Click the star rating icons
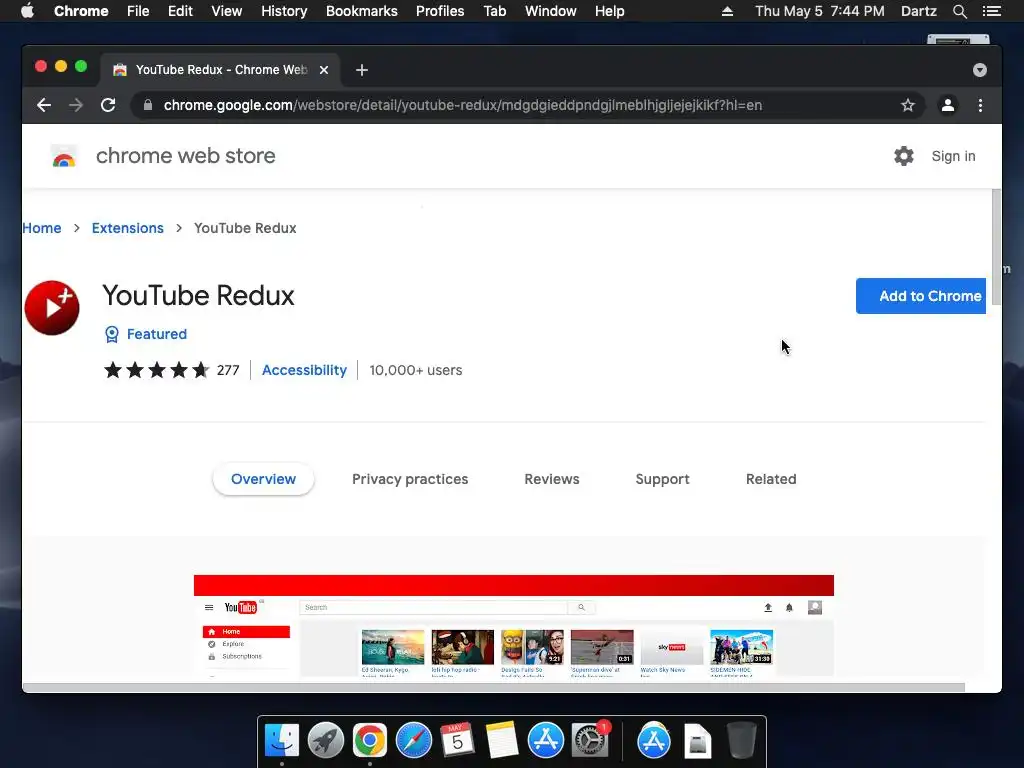1024x768 pixels. (x=157, y=370)
